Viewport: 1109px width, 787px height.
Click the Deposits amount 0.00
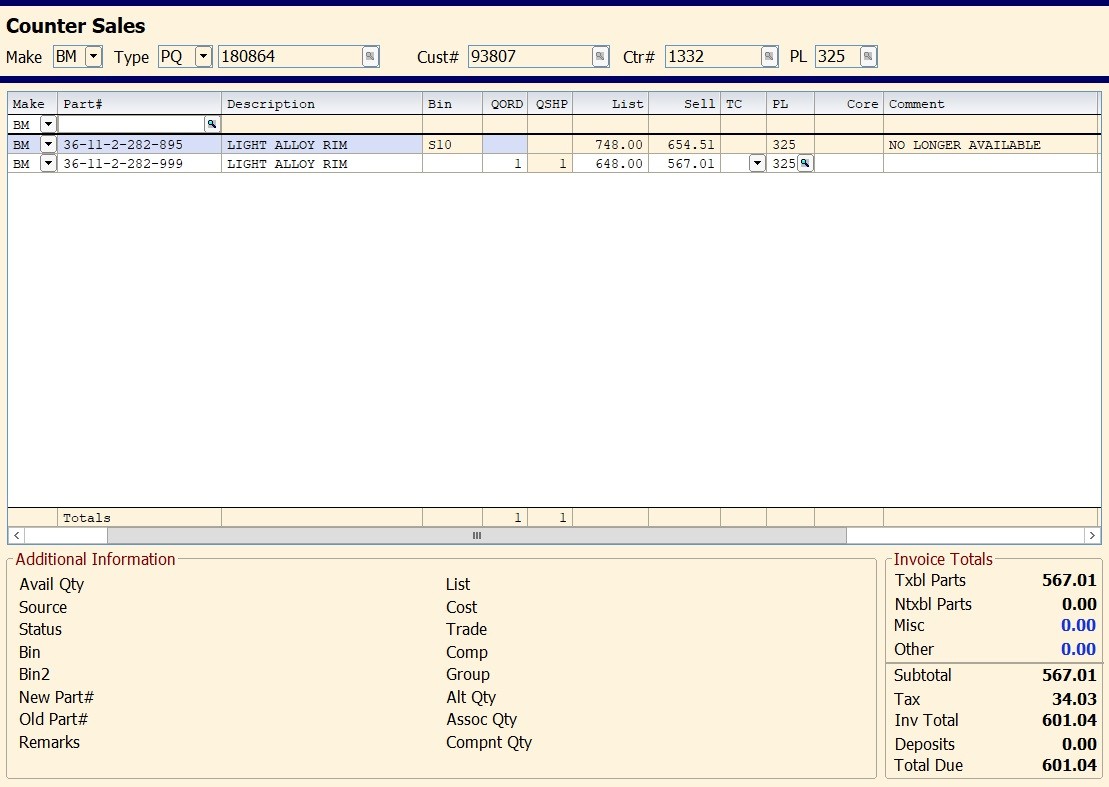[1079, 744]
